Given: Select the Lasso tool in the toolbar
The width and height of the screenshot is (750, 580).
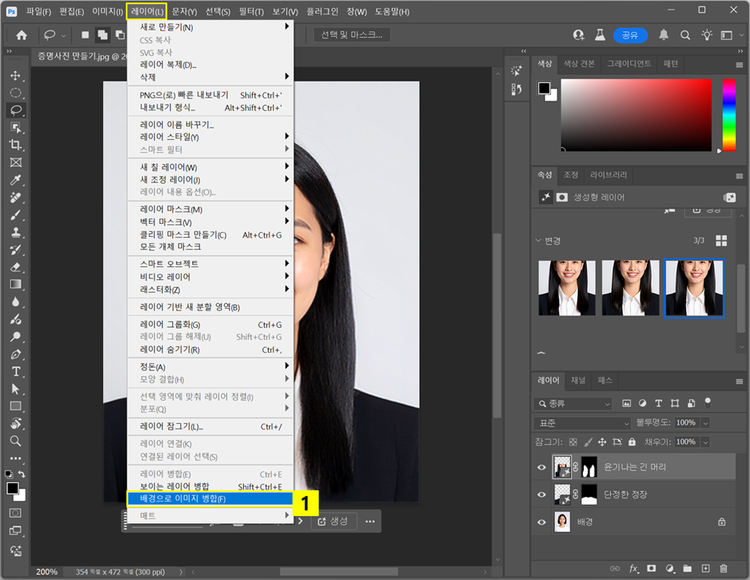Looking at the screenshot, I should (16, 110).
